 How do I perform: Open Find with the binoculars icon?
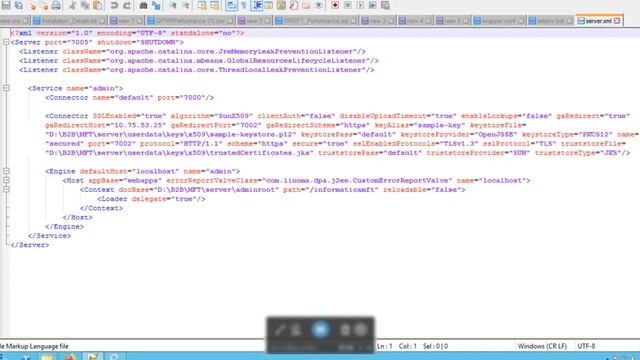click(x=143, y=5)
